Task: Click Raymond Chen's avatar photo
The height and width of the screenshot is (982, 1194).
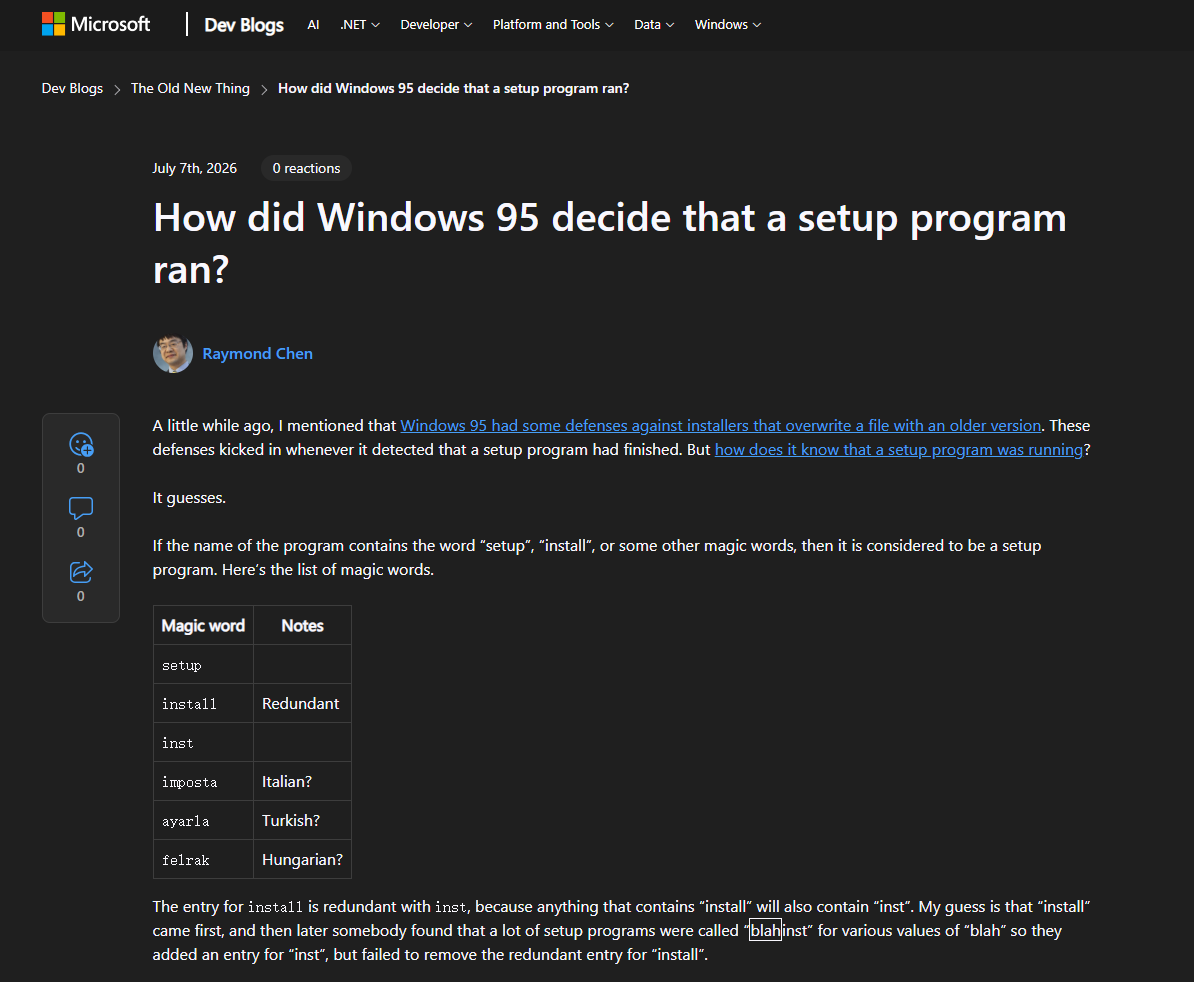Action: tap(173, 354)
